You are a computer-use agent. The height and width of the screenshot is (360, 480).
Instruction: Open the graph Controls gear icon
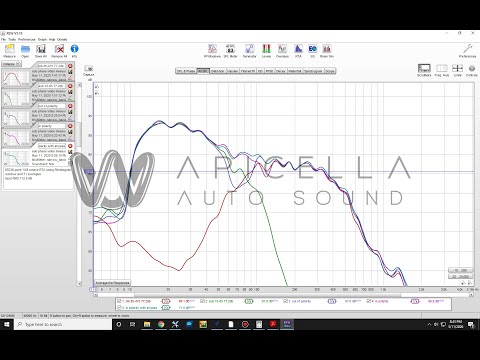click(472, 70)
